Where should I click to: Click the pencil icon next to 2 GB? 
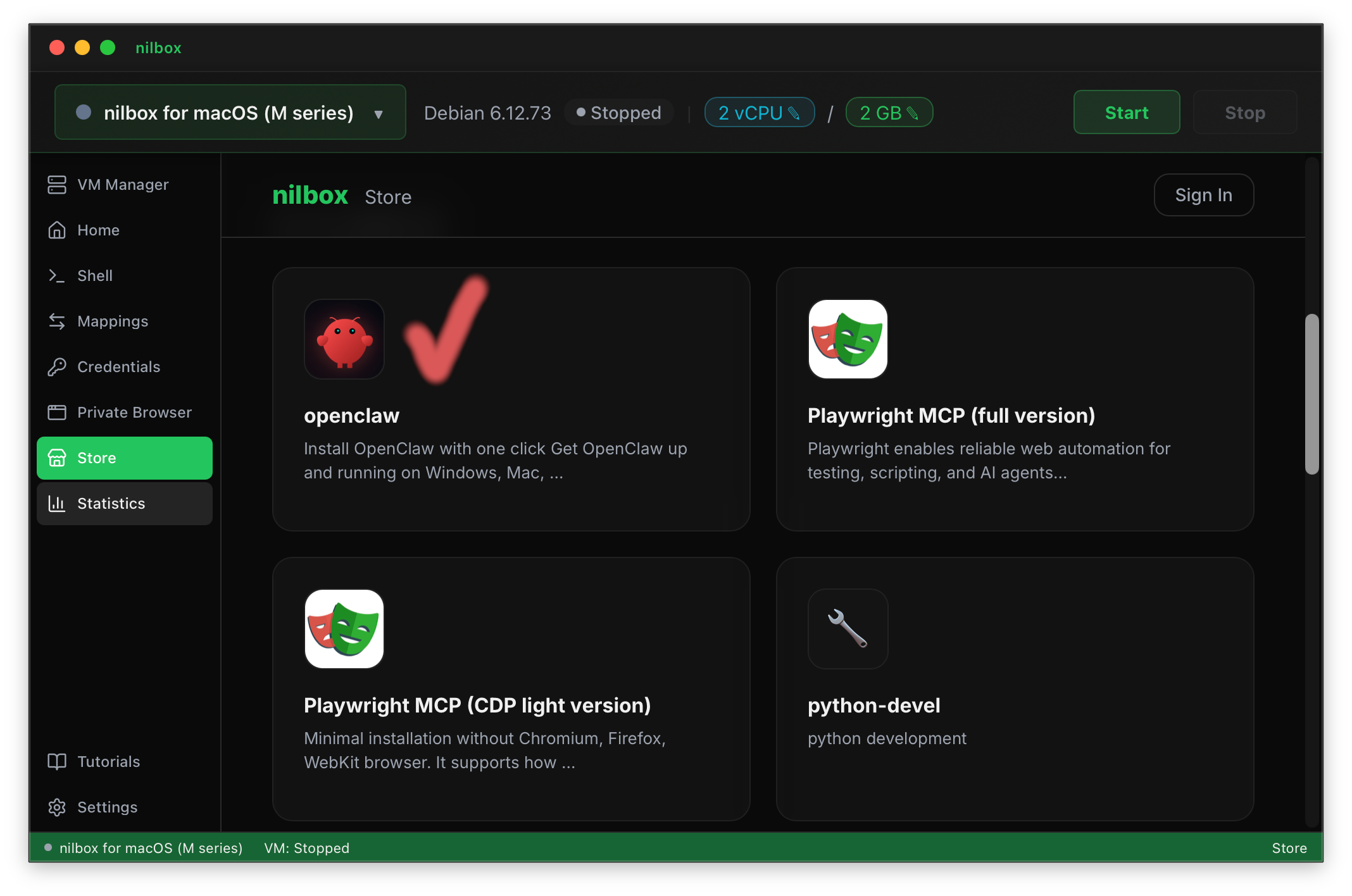coord(912,113)
